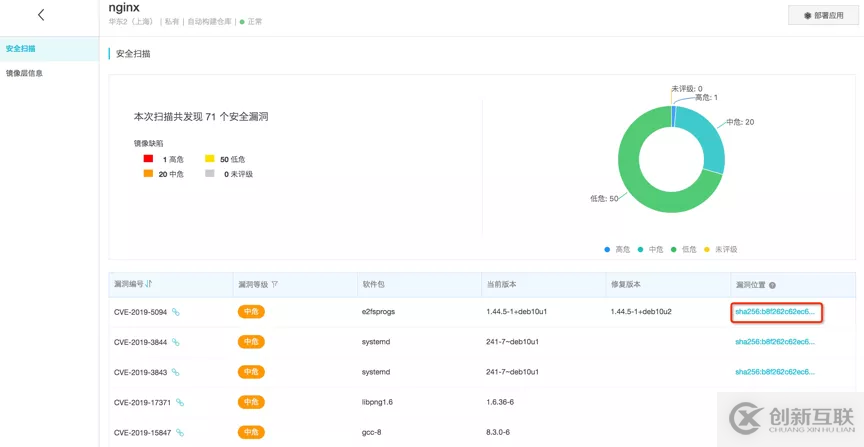Click the 1.44.5-1+deb10u2 fixed version cell

point(641,311)
